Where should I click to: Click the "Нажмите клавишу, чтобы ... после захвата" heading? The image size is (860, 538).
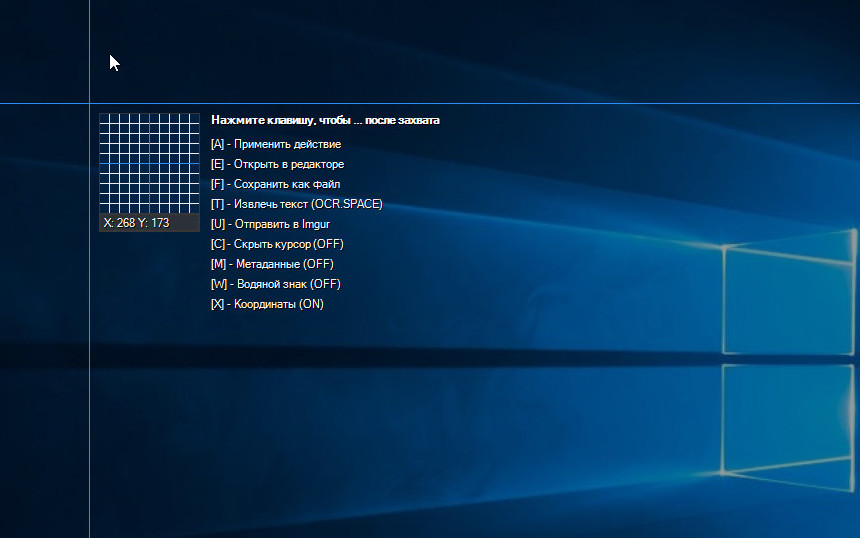[325, 120]
